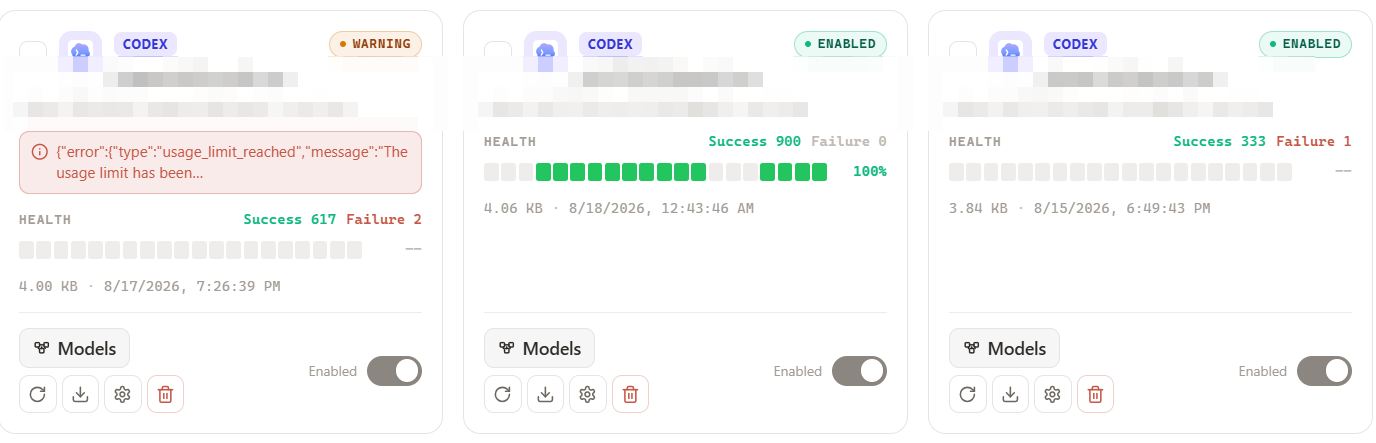
Task: Open settings gear on the WARNING card
Action: tap(123, 394)
